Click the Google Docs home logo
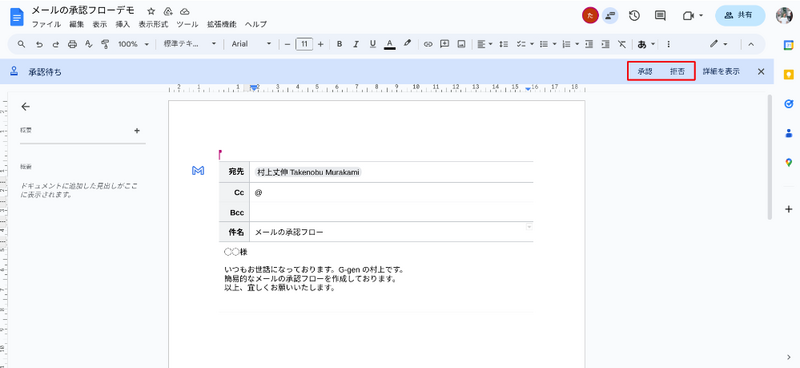Image resolution: width=800 pixels, height=368 pixels. (17, 17)
